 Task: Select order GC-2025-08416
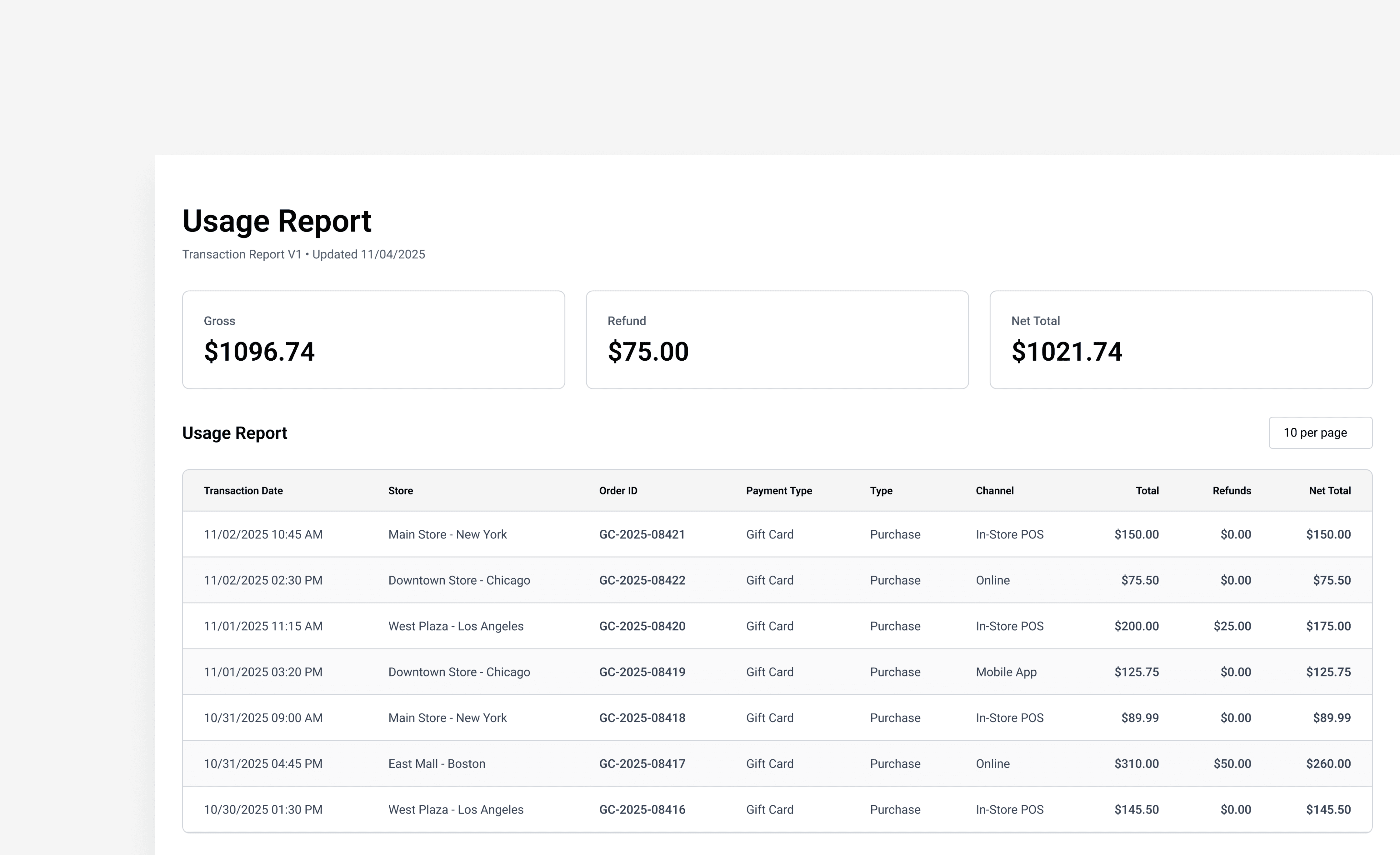[642, 810]
